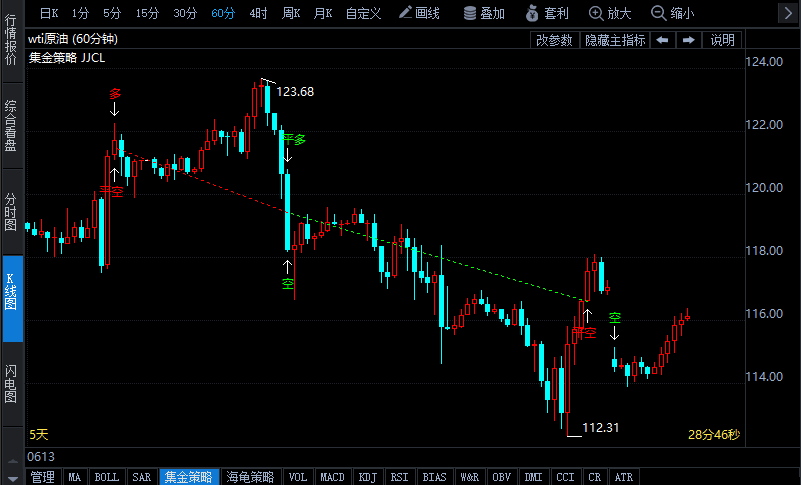Viewport: 801px width, 485px height.
Task: Expand toolbar with right chevron arrow
Action: click(788, 13)
